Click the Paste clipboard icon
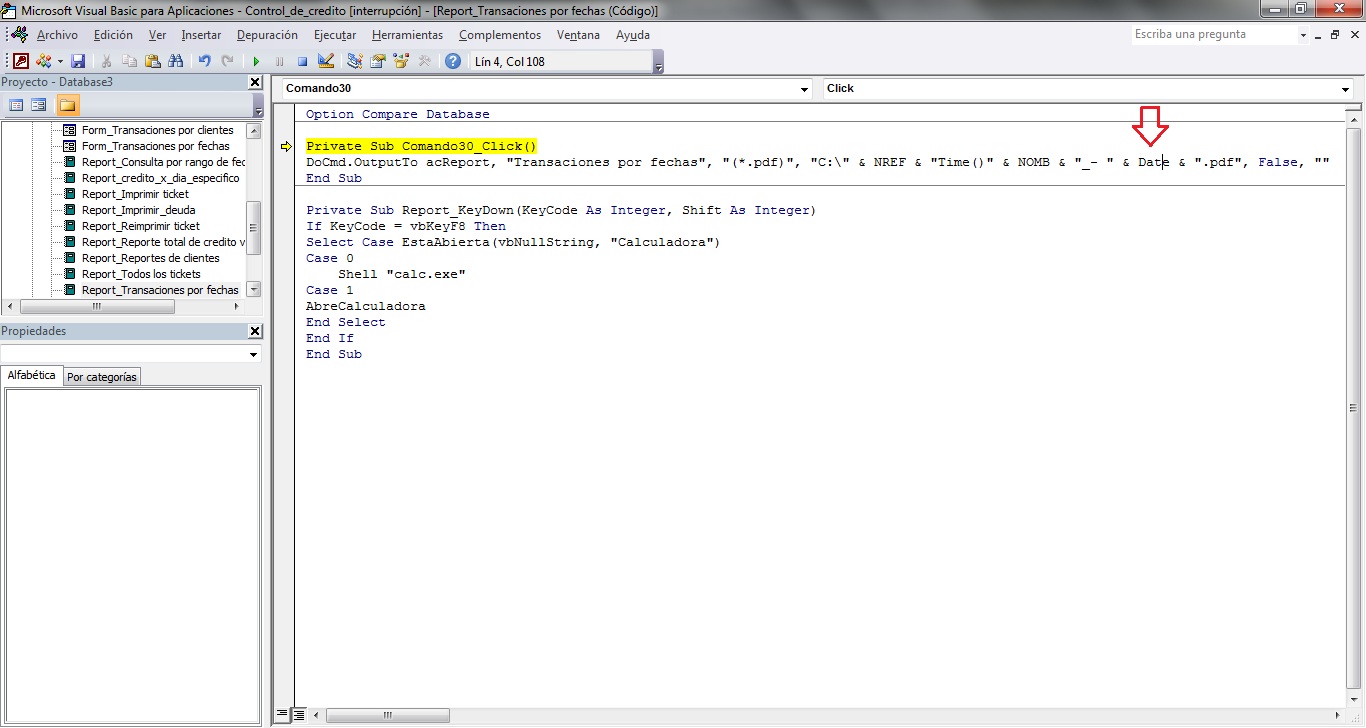Image resolution: width=1366 pixels, height=728 pixels. click(153, 61)
